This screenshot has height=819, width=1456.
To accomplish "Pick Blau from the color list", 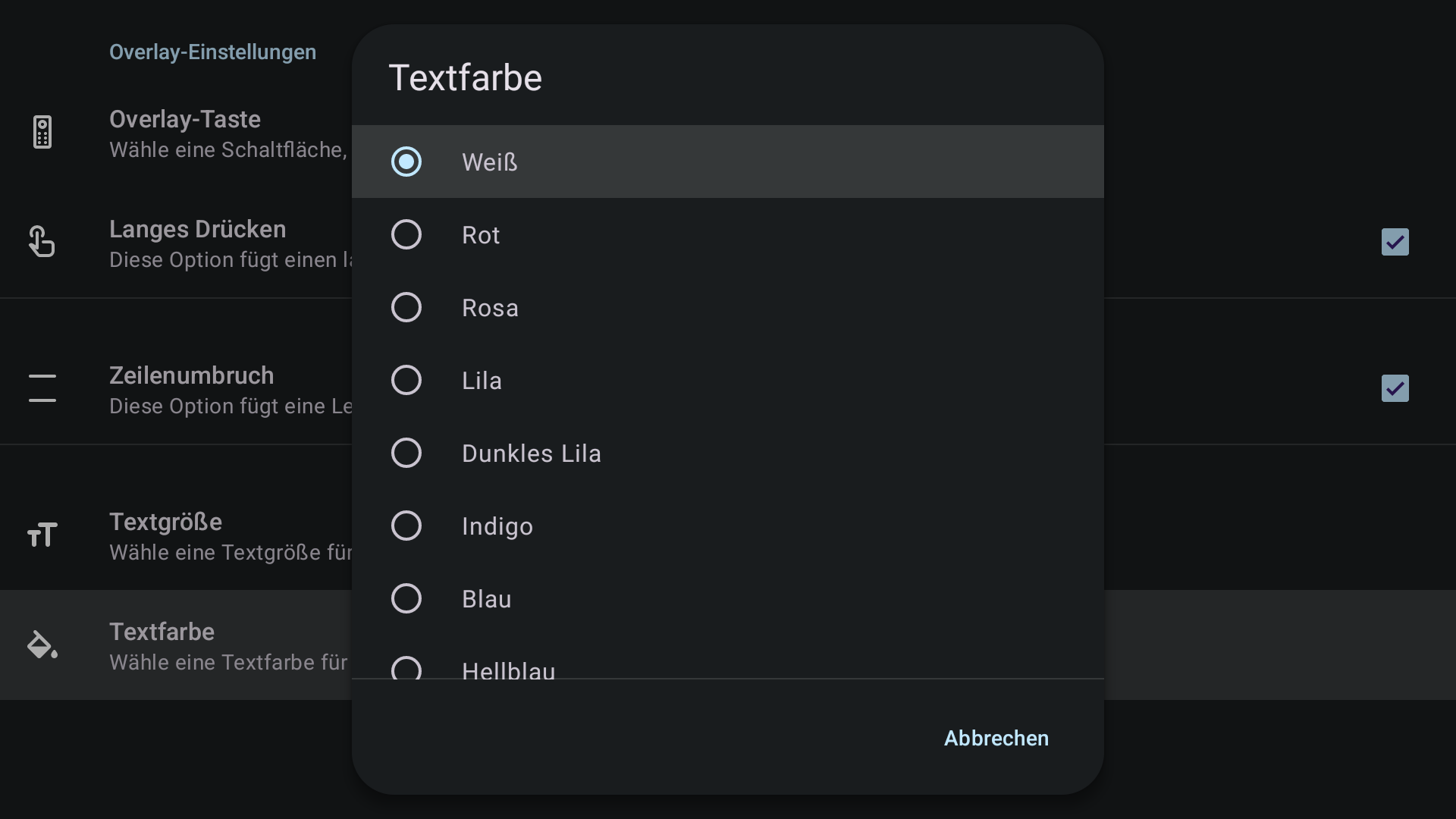I will 728,598.
